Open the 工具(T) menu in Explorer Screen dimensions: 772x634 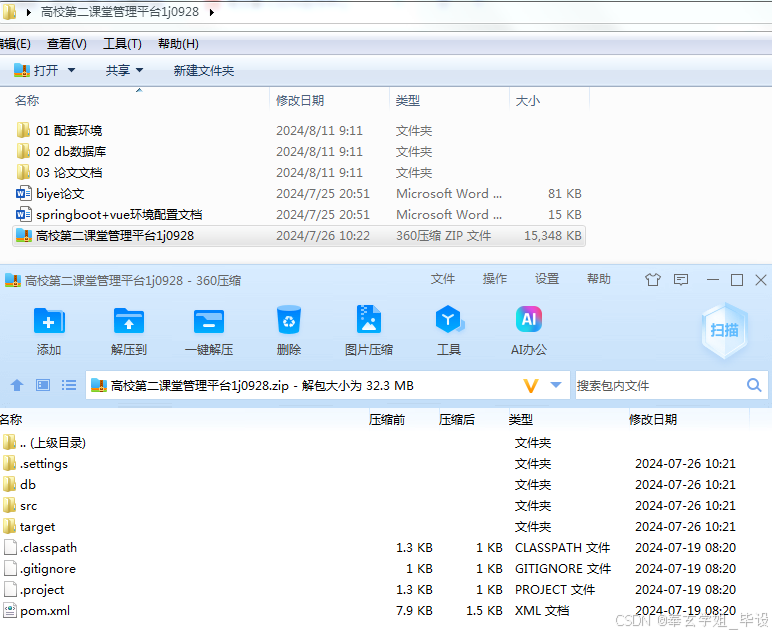[x=122, y=44]
